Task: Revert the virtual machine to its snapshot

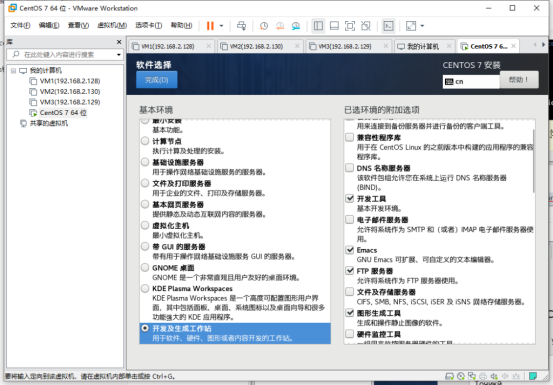Action: pos(280,26)
